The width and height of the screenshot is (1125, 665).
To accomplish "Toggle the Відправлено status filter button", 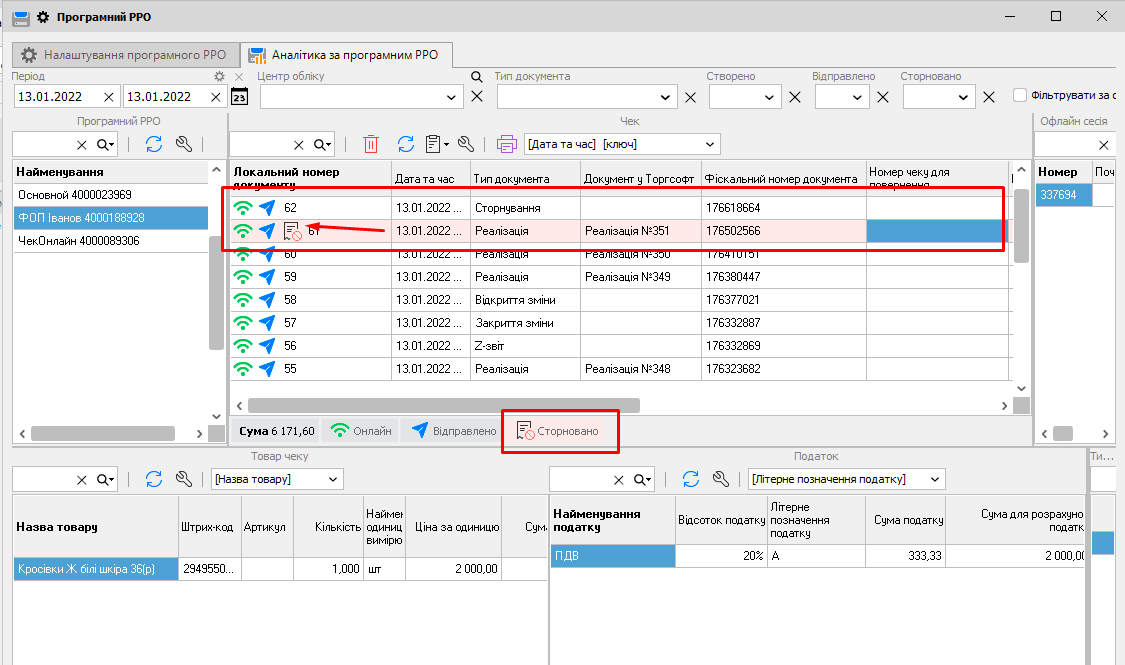I will pyautogui.click(x=453, y=431).
